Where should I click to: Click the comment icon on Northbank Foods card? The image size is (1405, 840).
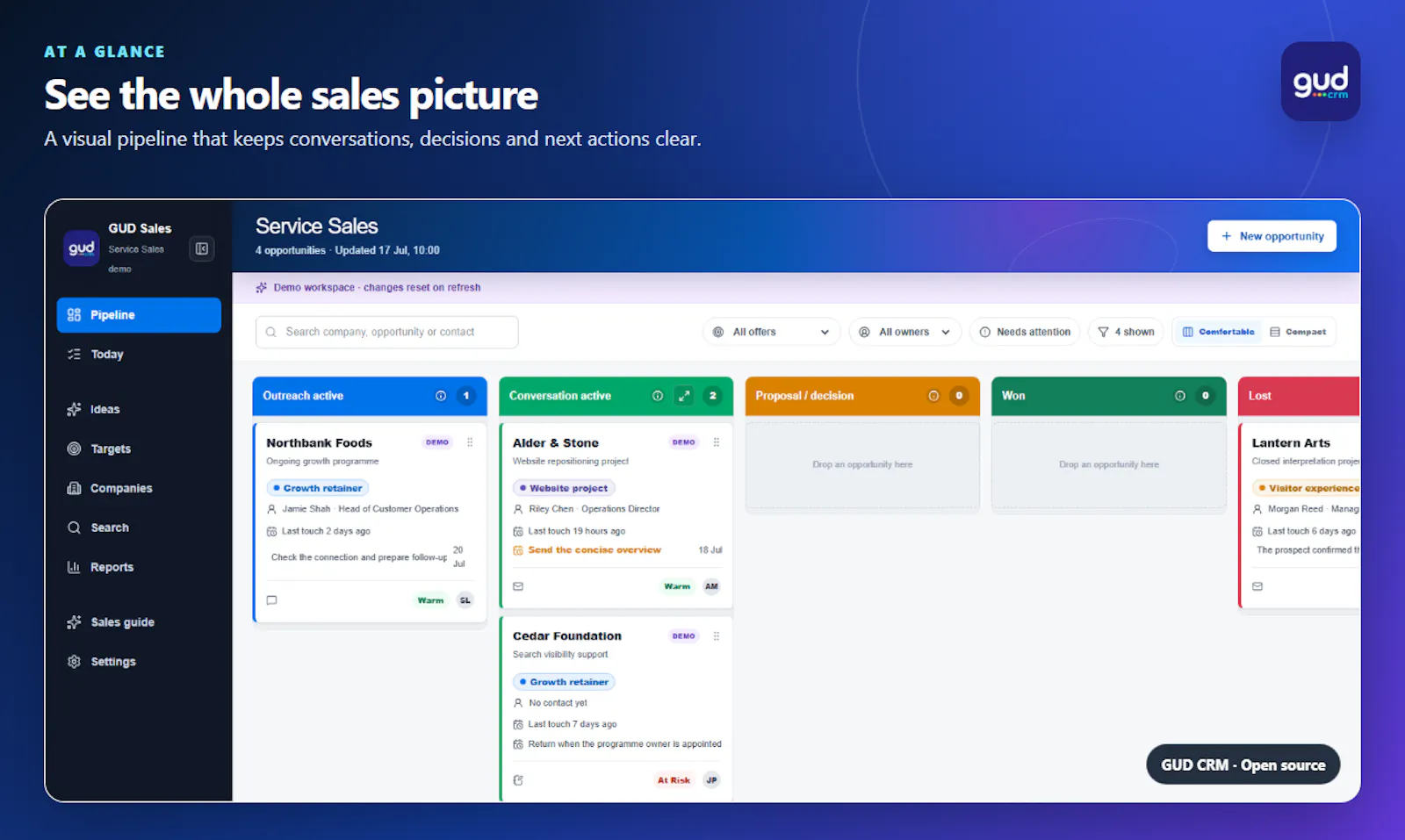click(x=272, y=600)
